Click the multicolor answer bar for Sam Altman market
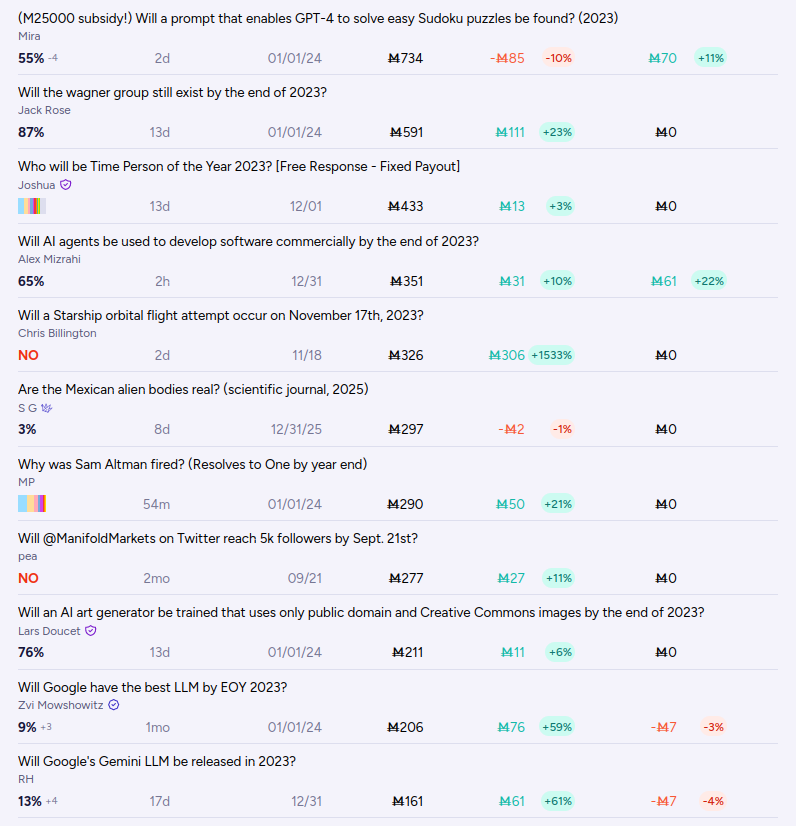Viewport: 796px width, 826px height. 32,504
